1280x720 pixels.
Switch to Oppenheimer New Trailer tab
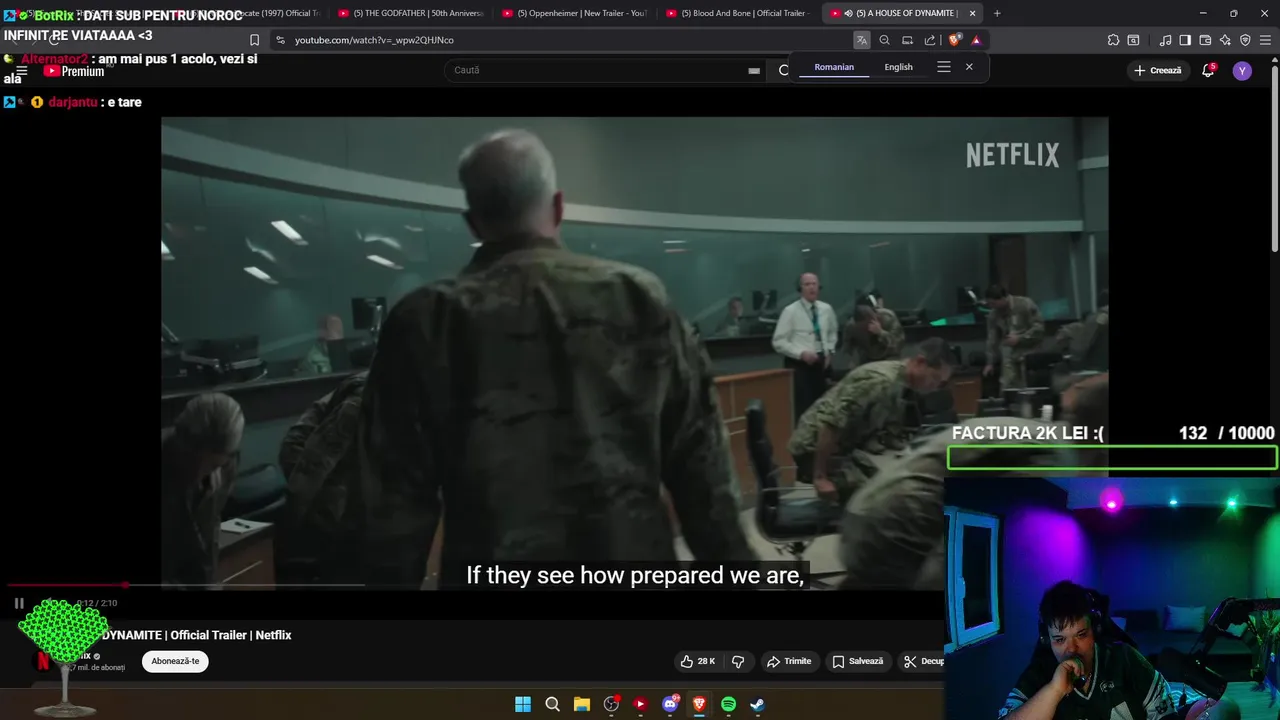pyautogui.click(x=574, y=13)
